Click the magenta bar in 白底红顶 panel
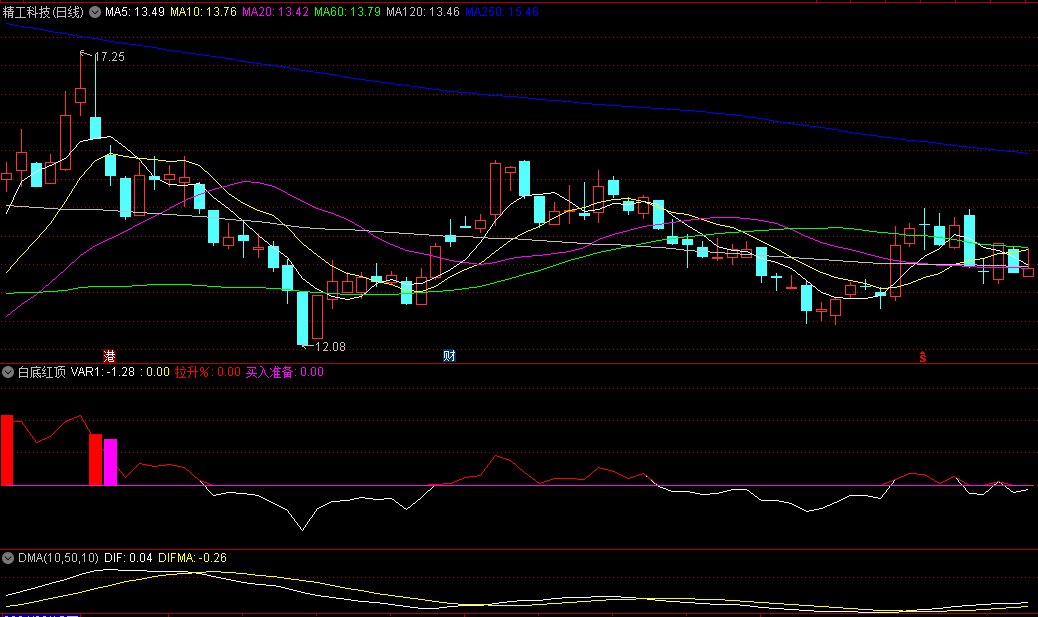The height and width of the screenshot is (617, 1038). (x=111, y=462)
